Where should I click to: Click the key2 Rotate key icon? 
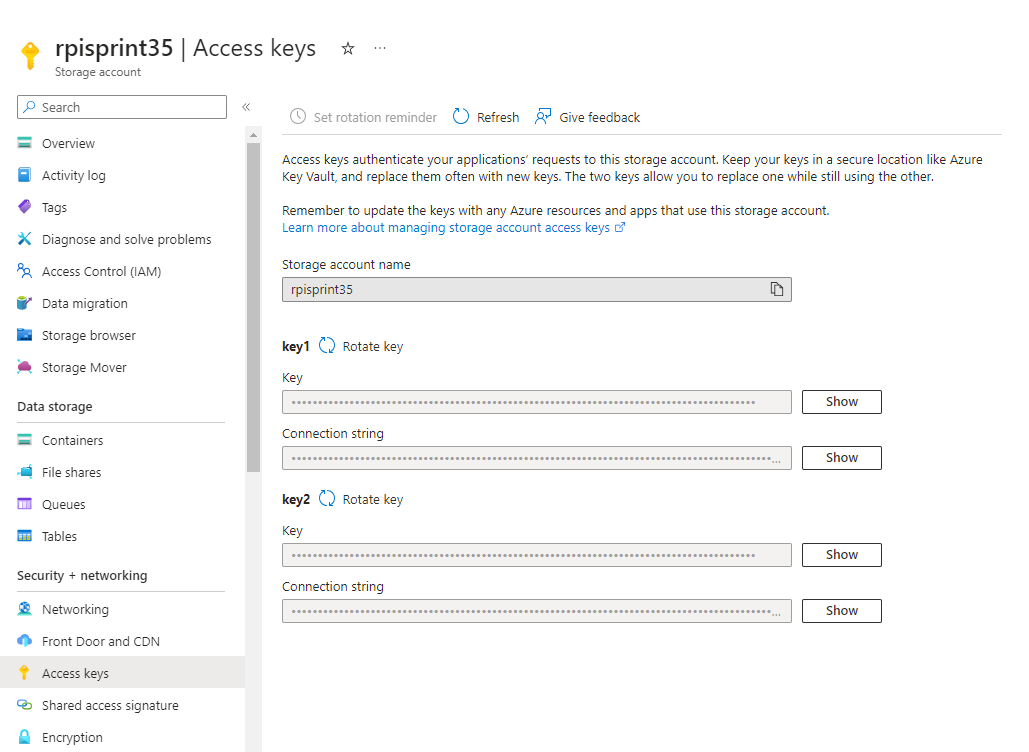(327, 499)
